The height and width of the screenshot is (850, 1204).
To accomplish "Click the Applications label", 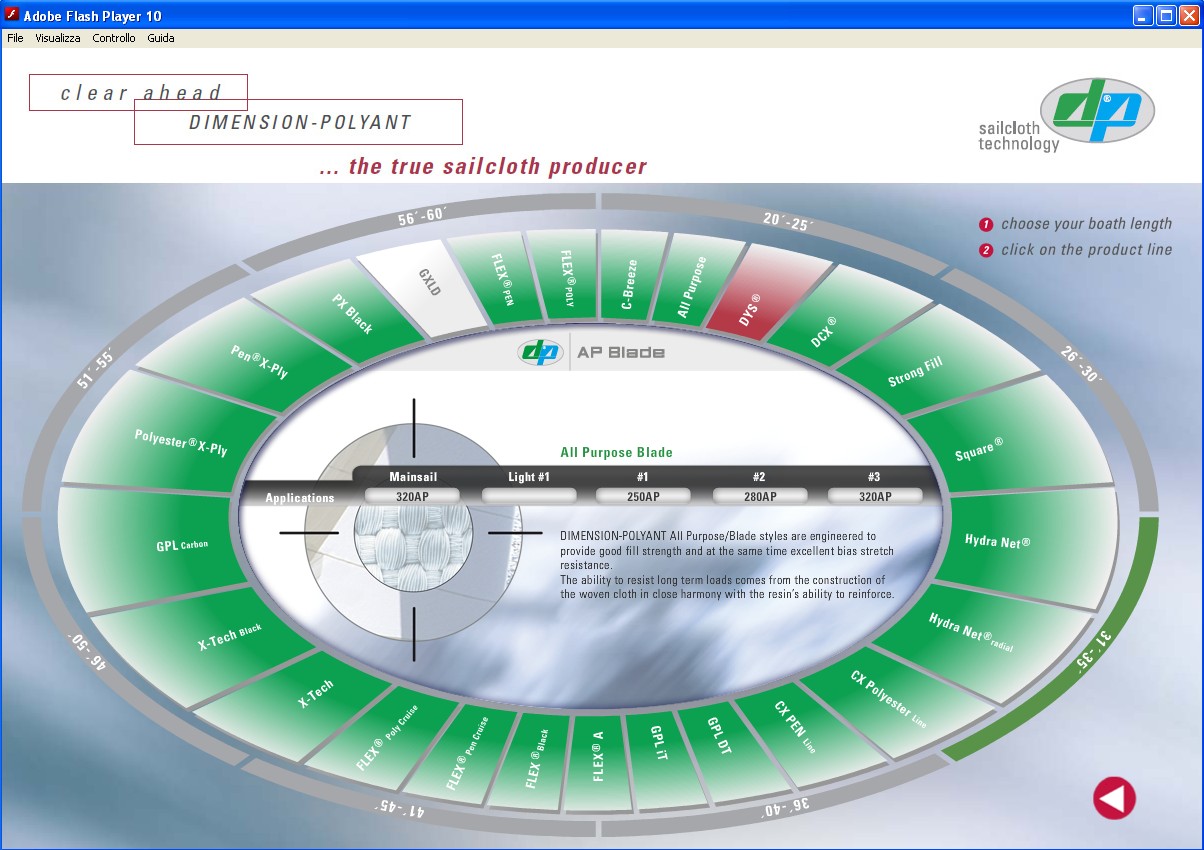I will (300, 497).
